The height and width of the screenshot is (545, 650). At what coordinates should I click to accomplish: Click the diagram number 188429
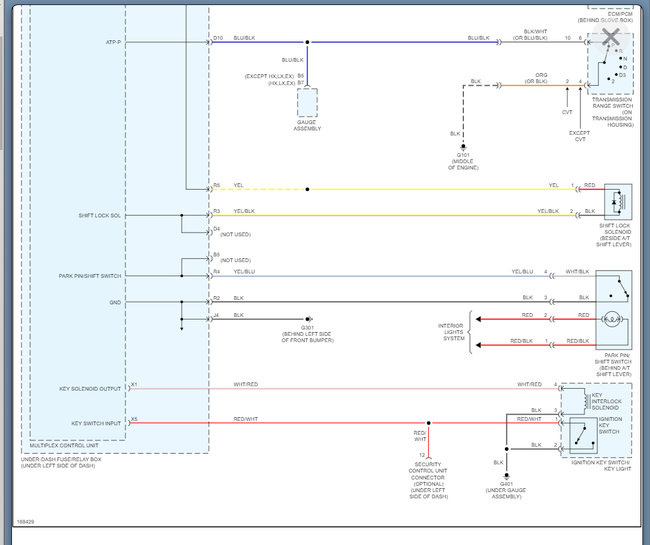pyautogui.click(x=25, y=522)
